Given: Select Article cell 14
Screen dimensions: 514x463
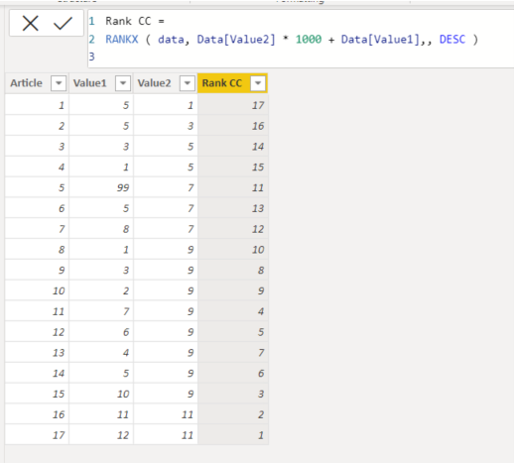Looking at the screenshot, I should click(x=37, y=373).
